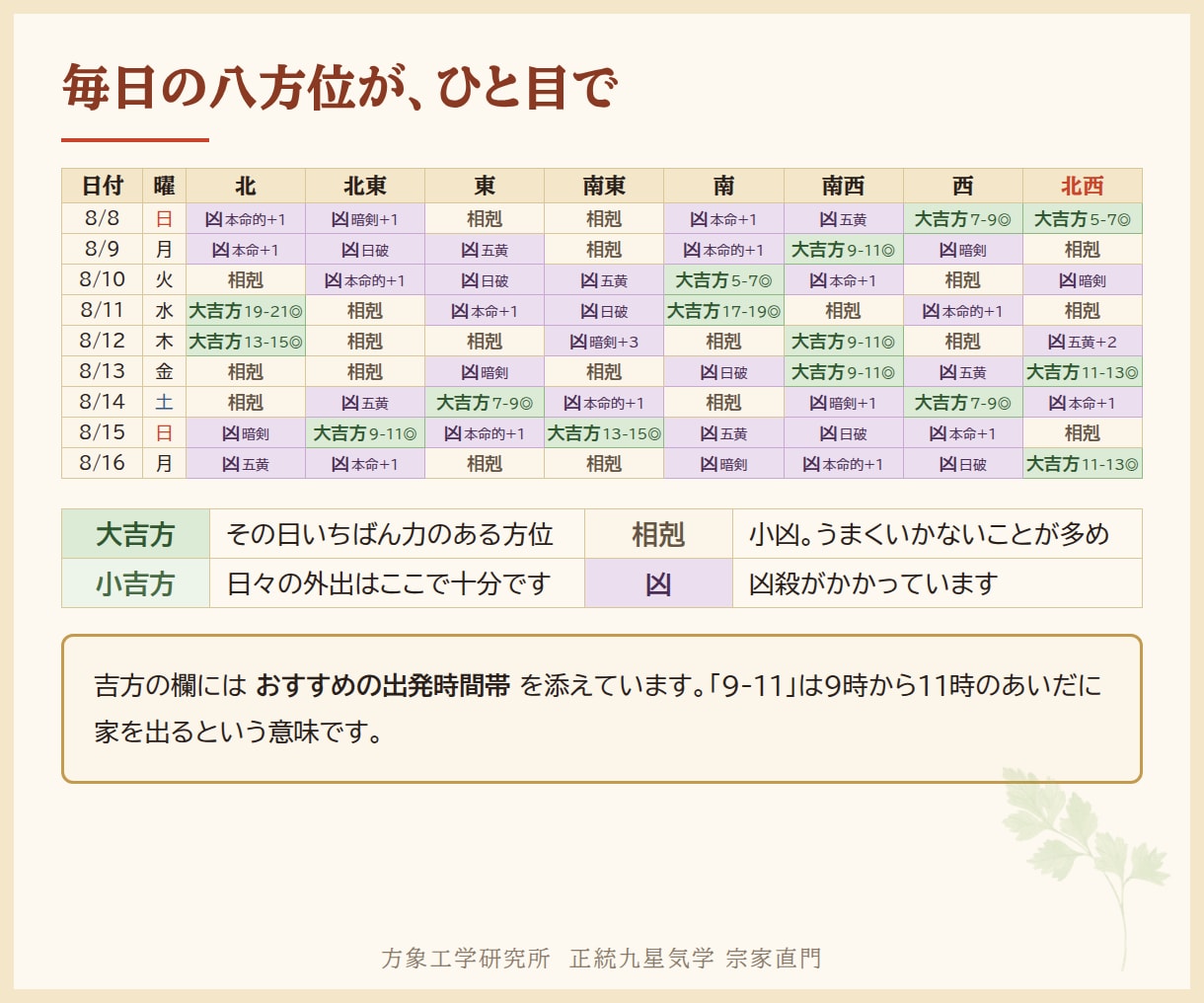Viewport: 1204px width, 1003px height.
Task: Click the red 北西 column header
Action: (1083, 186)
